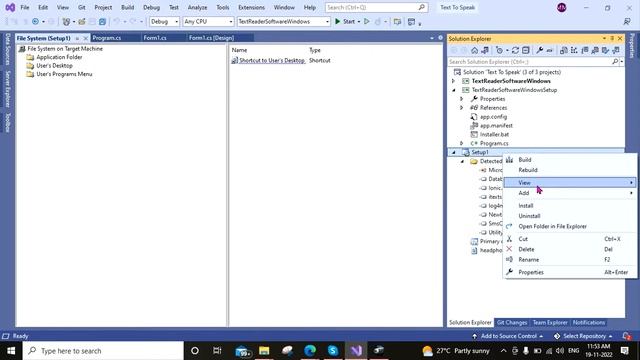
Task: Click the user account avatar
Action: pyautogui.click(x=562, y=7)
